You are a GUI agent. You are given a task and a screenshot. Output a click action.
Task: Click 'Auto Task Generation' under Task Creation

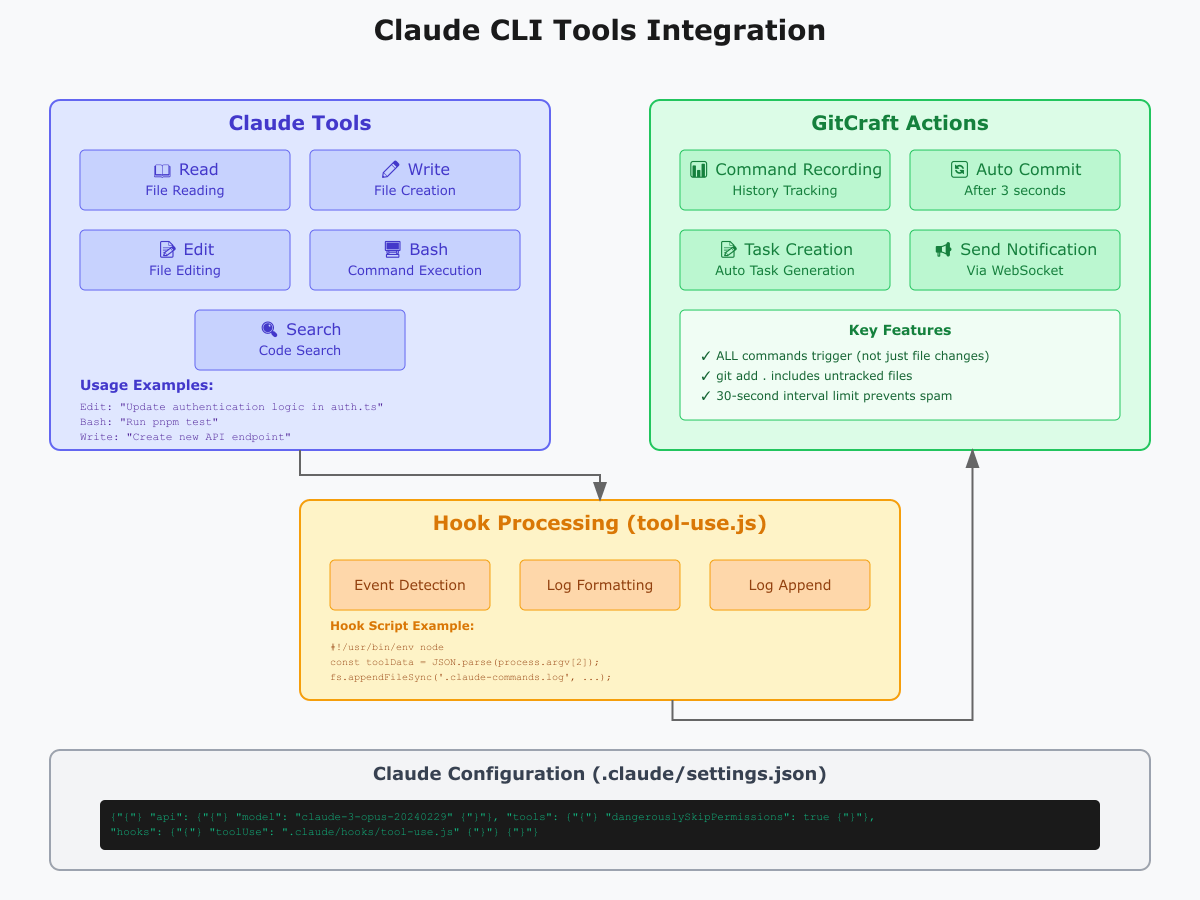tap(785, 271)
